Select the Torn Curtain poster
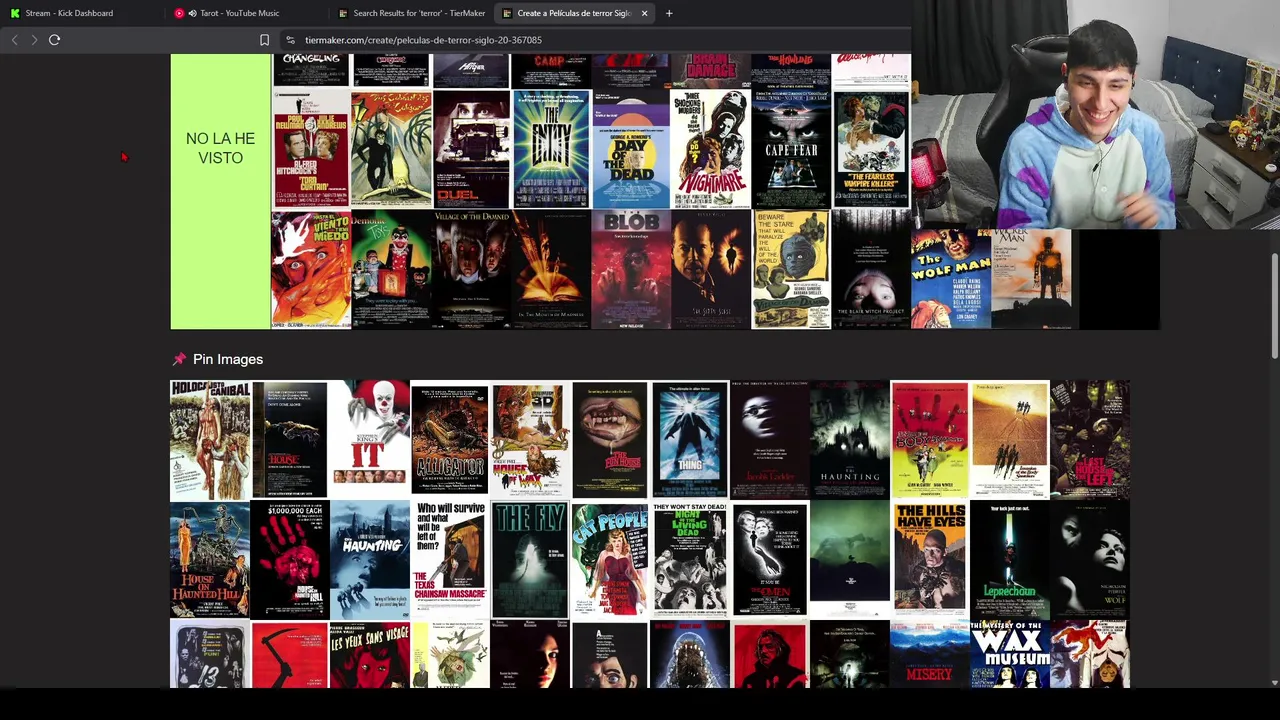The height and width of the screenshot is (720, 1280). (311, 149)
